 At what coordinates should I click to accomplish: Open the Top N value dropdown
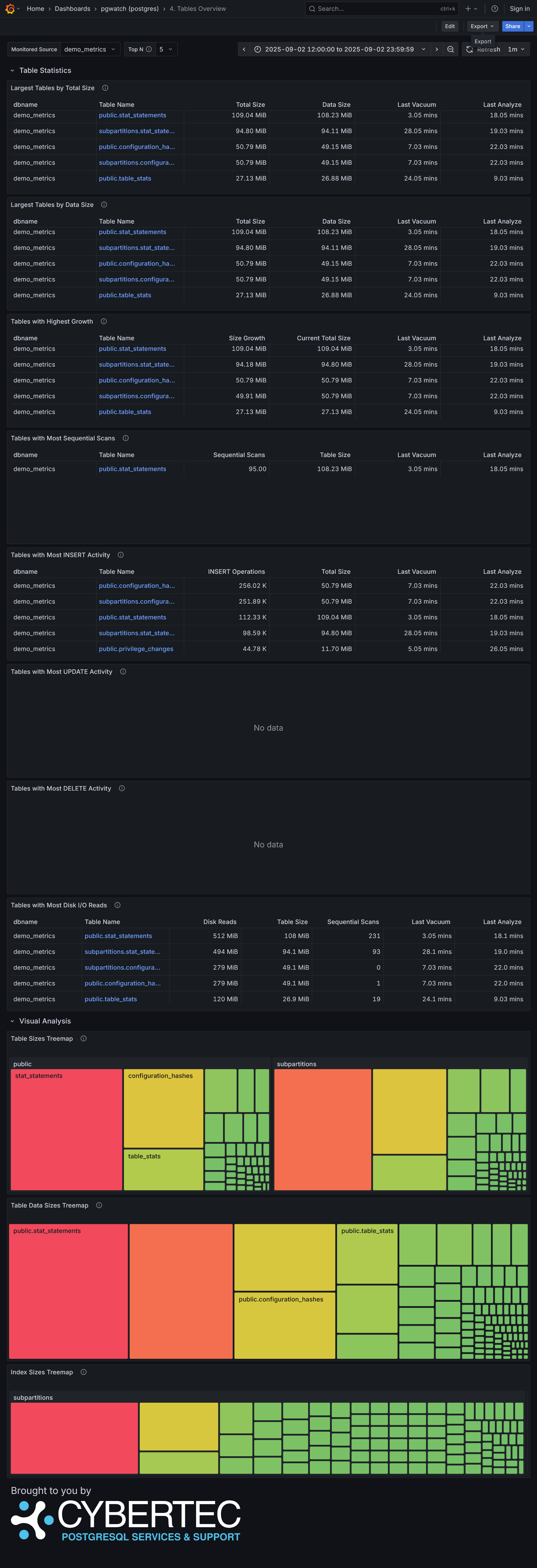point(166,49)
